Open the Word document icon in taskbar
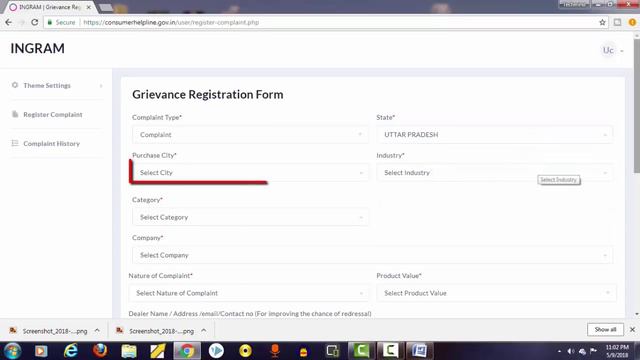 (419, 351)
